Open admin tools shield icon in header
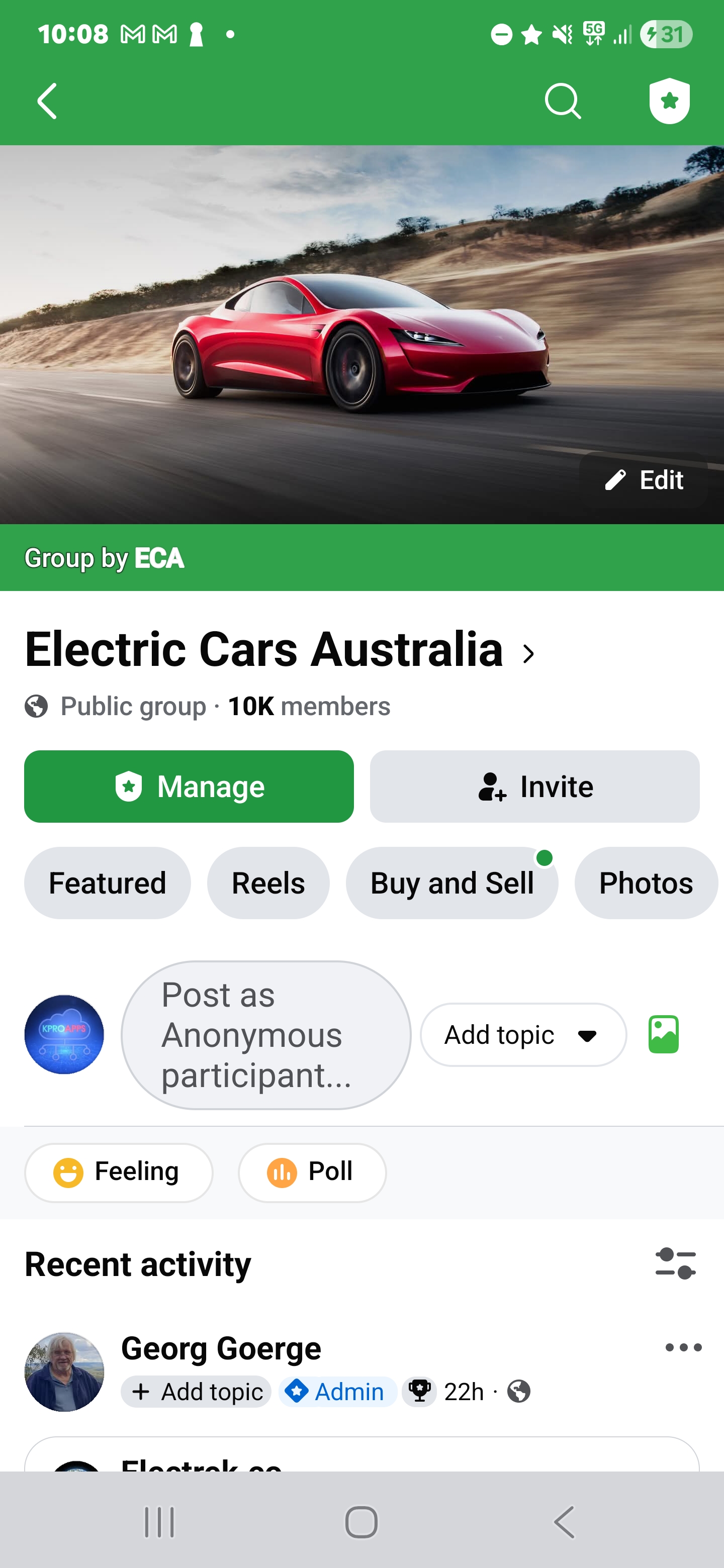The width and height of the screenshot is (724, 1568). 669,101
